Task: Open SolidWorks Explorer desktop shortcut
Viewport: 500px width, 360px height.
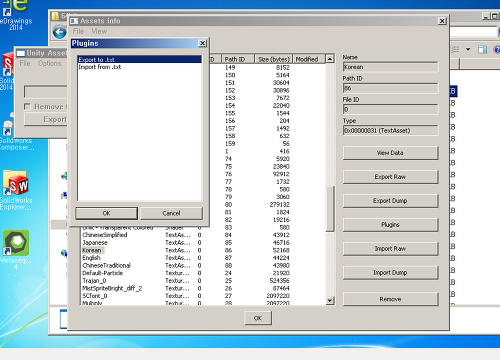Action: click(16, 190)
